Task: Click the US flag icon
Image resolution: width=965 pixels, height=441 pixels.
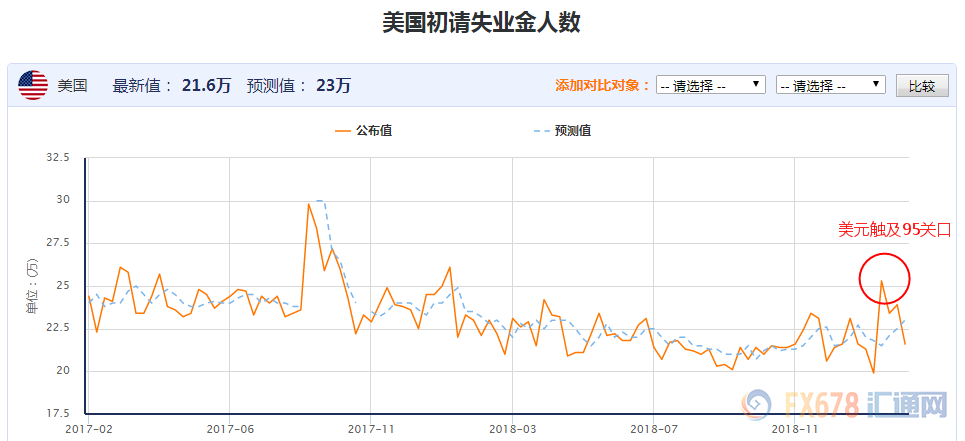Action: pos(33,86)
